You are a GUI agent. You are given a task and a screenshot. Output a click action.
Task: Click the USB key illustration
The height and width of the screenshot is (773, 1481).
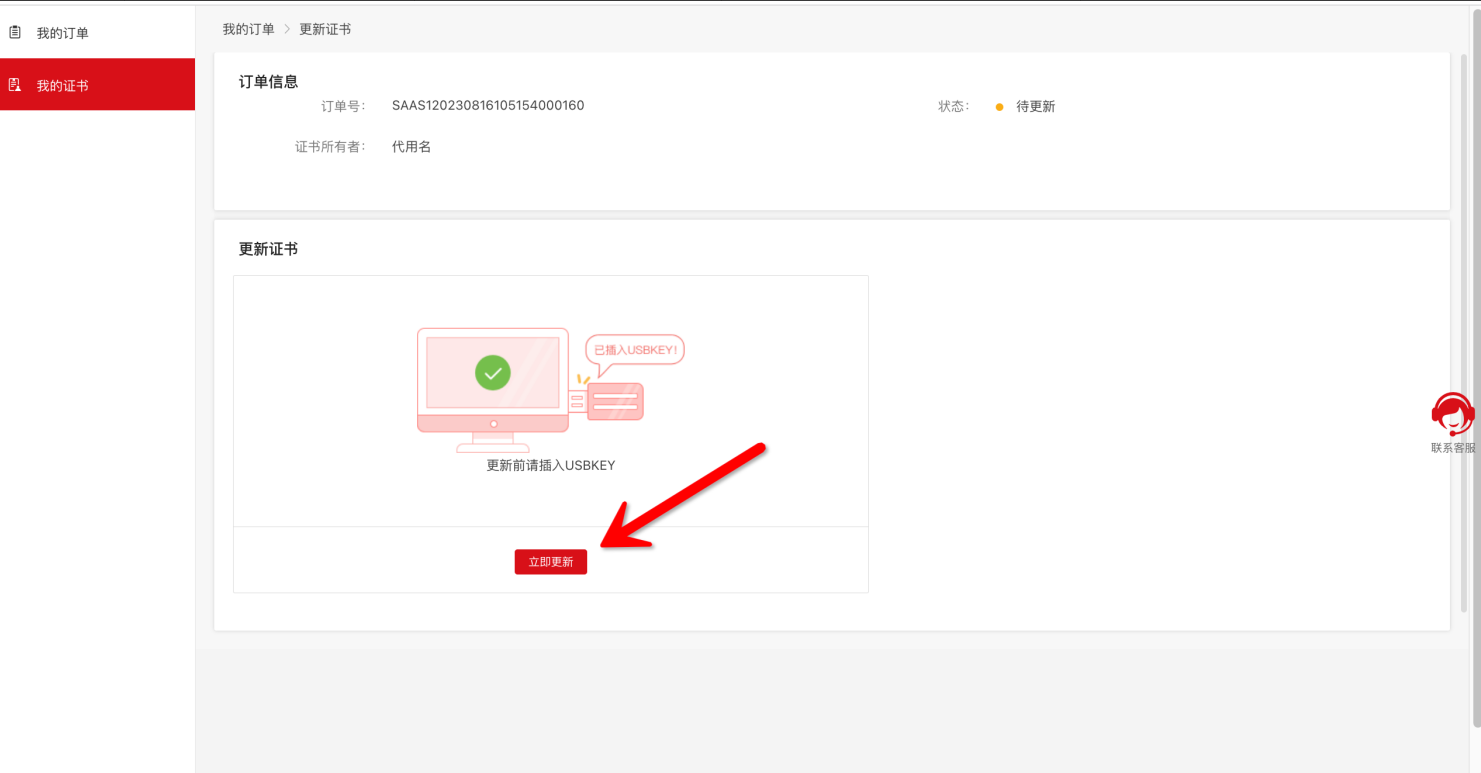point(612,401)
